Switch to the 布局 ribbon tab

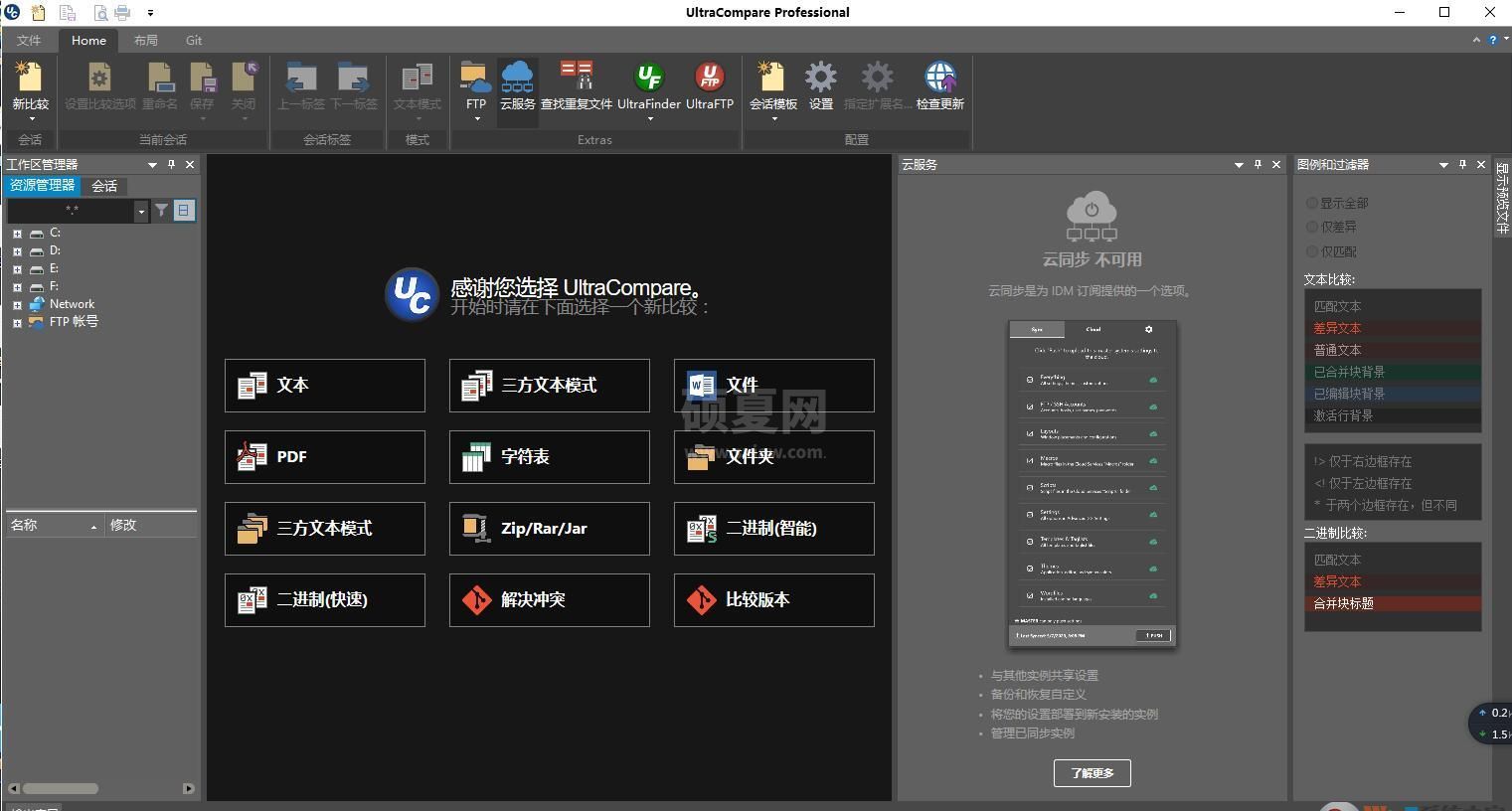(x=145, y=40)
